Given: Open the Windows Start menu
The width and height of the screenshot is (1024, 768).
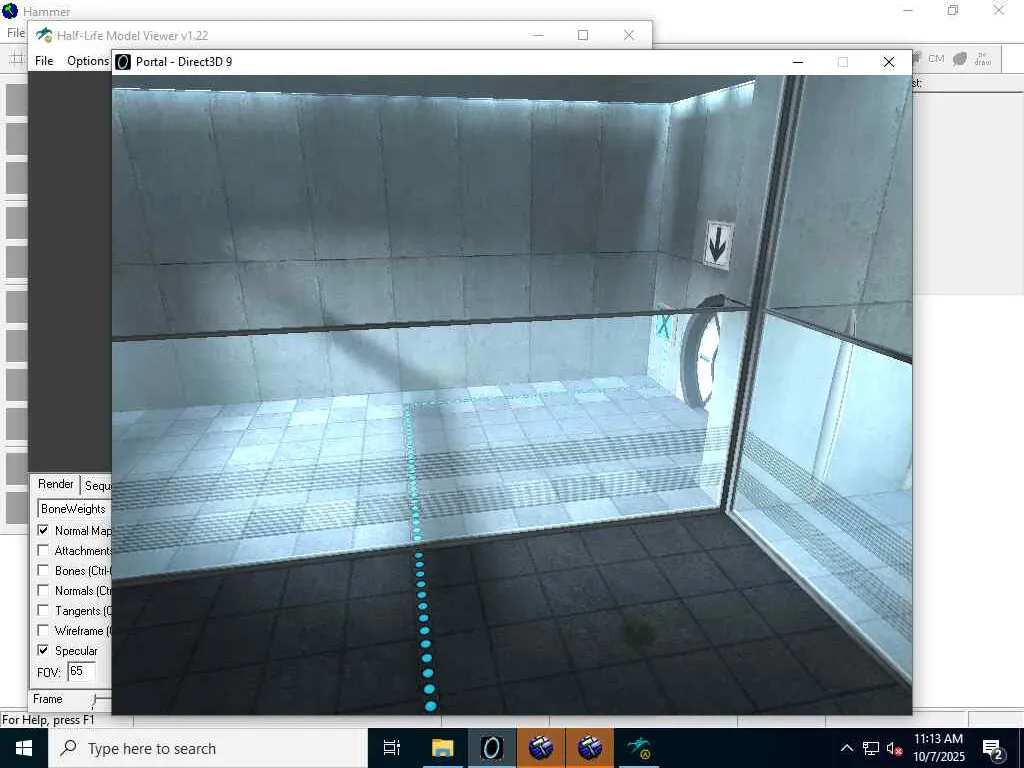Looking at the screenshot, I should [x=24, y=748].
